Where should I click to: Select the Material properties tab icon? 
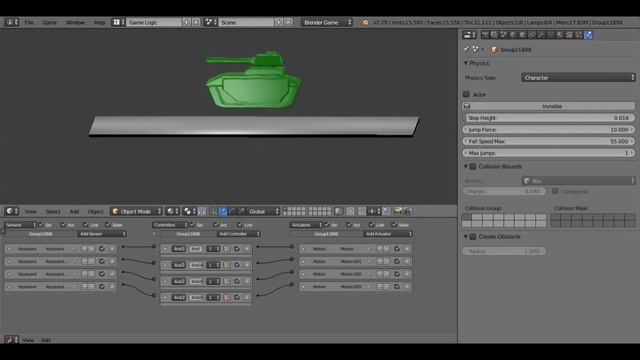(560, 35)
